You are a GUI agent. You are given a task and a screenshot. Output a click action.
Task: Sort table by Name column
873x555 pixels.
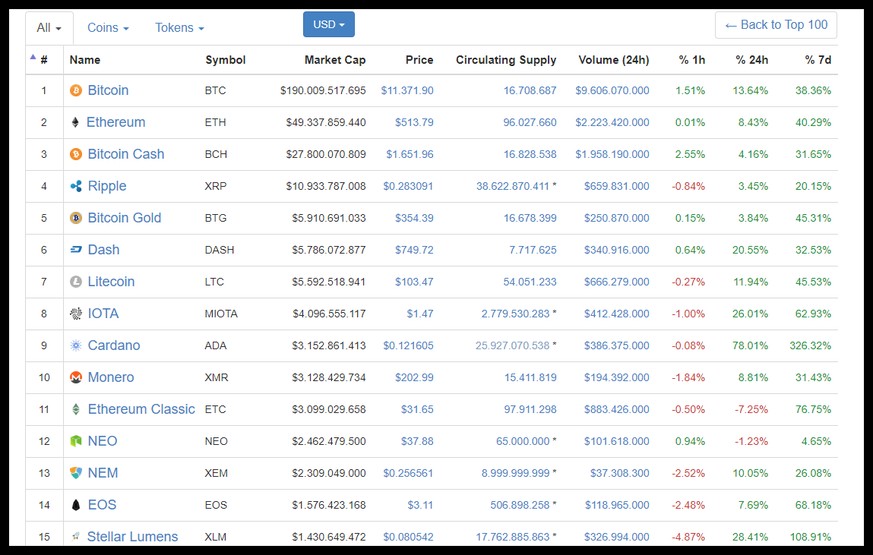(x=85, y=60)
